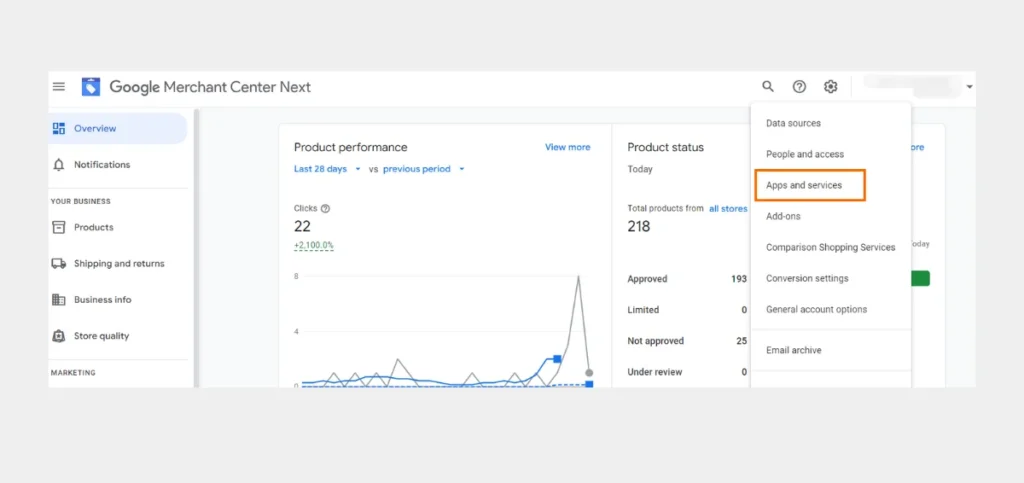Click the Clicks count 22

point(302,226)
